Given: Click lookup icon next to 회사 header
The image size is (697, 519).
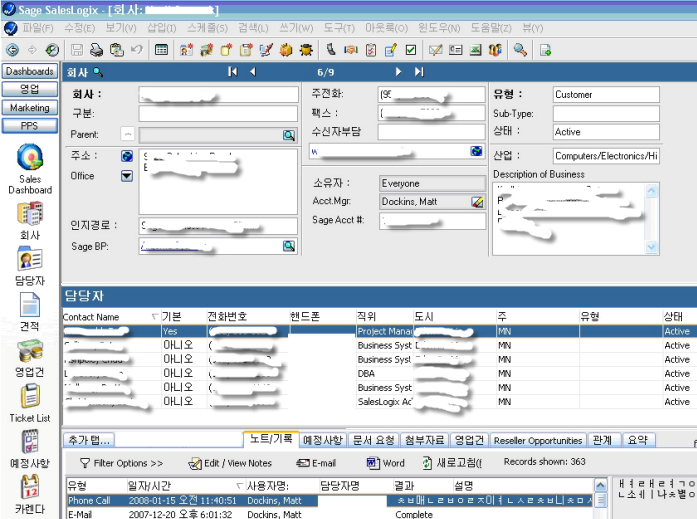Looking at the screenshot, I should tap(98, 72).
